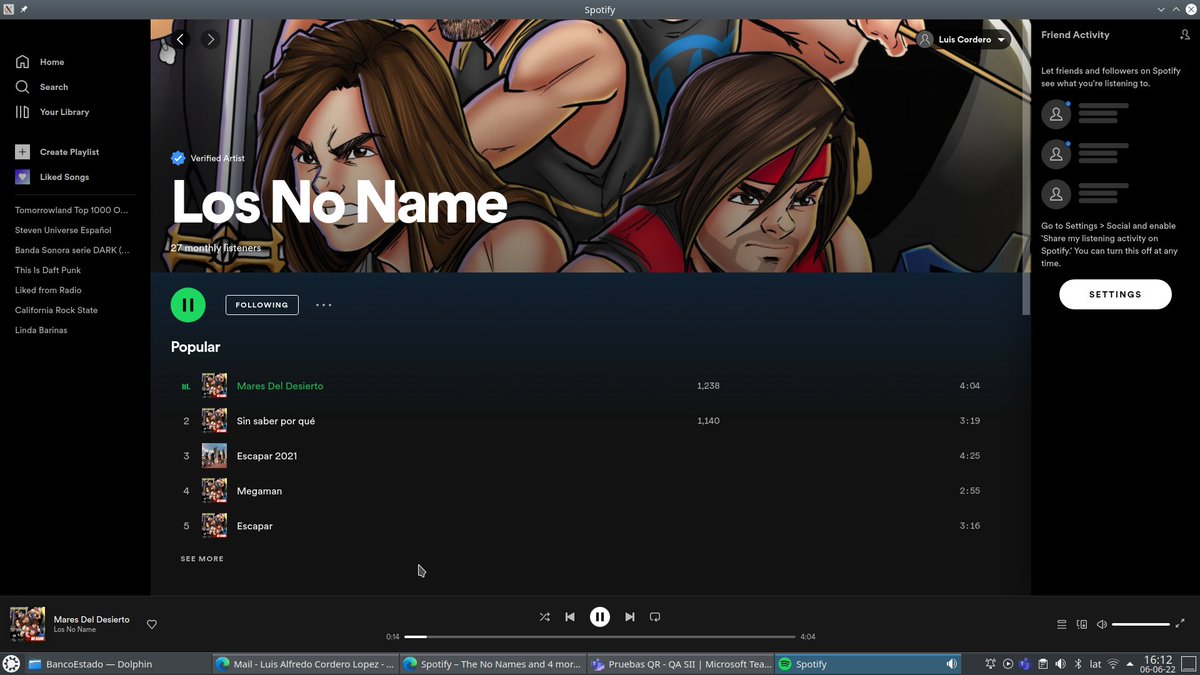
Task: Open Search in the sidebar
Action: click(x=42, y=87)
